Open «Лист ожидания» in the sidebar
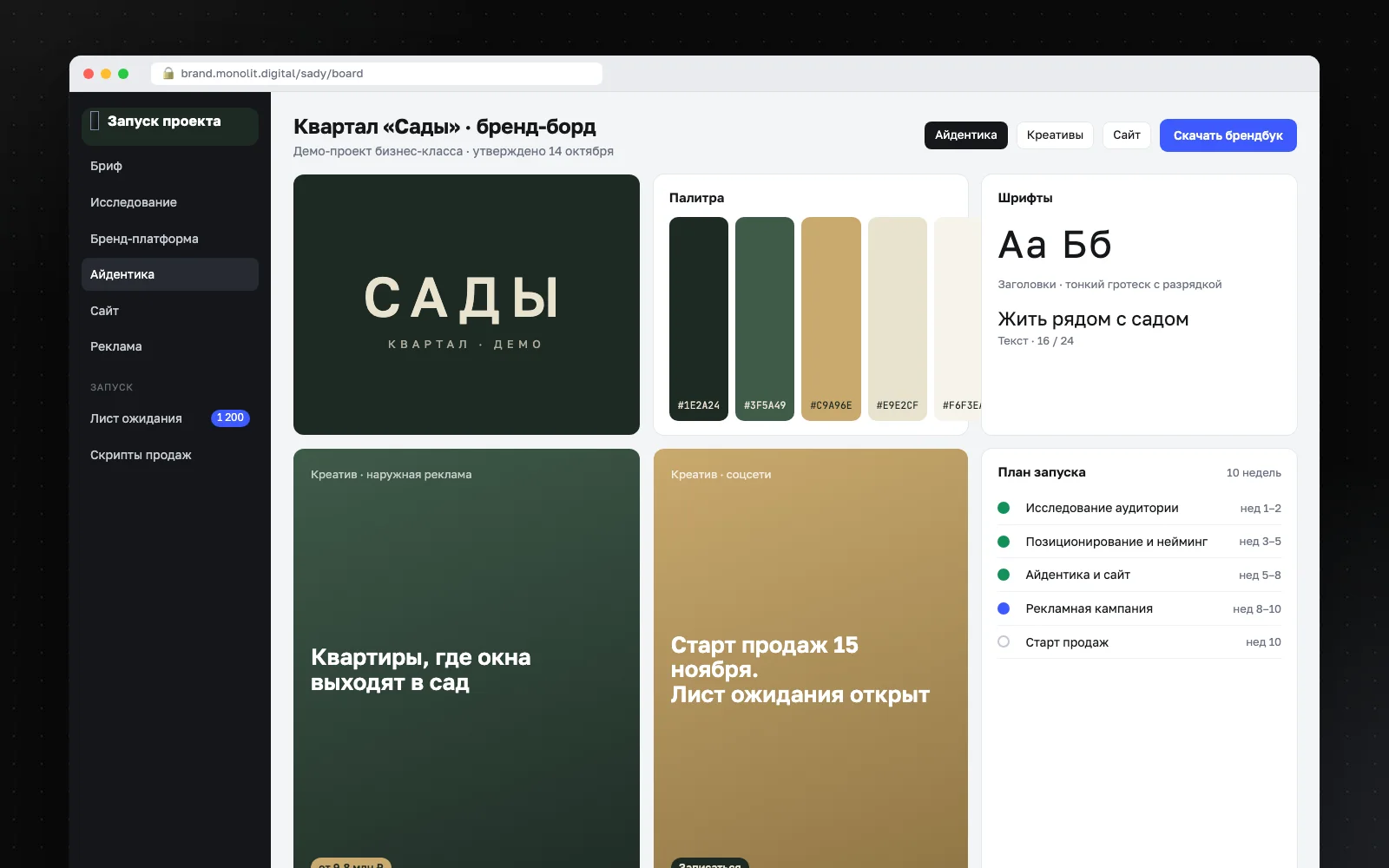The width and height of the screenshot is (1389, 868). click(170, 418)
